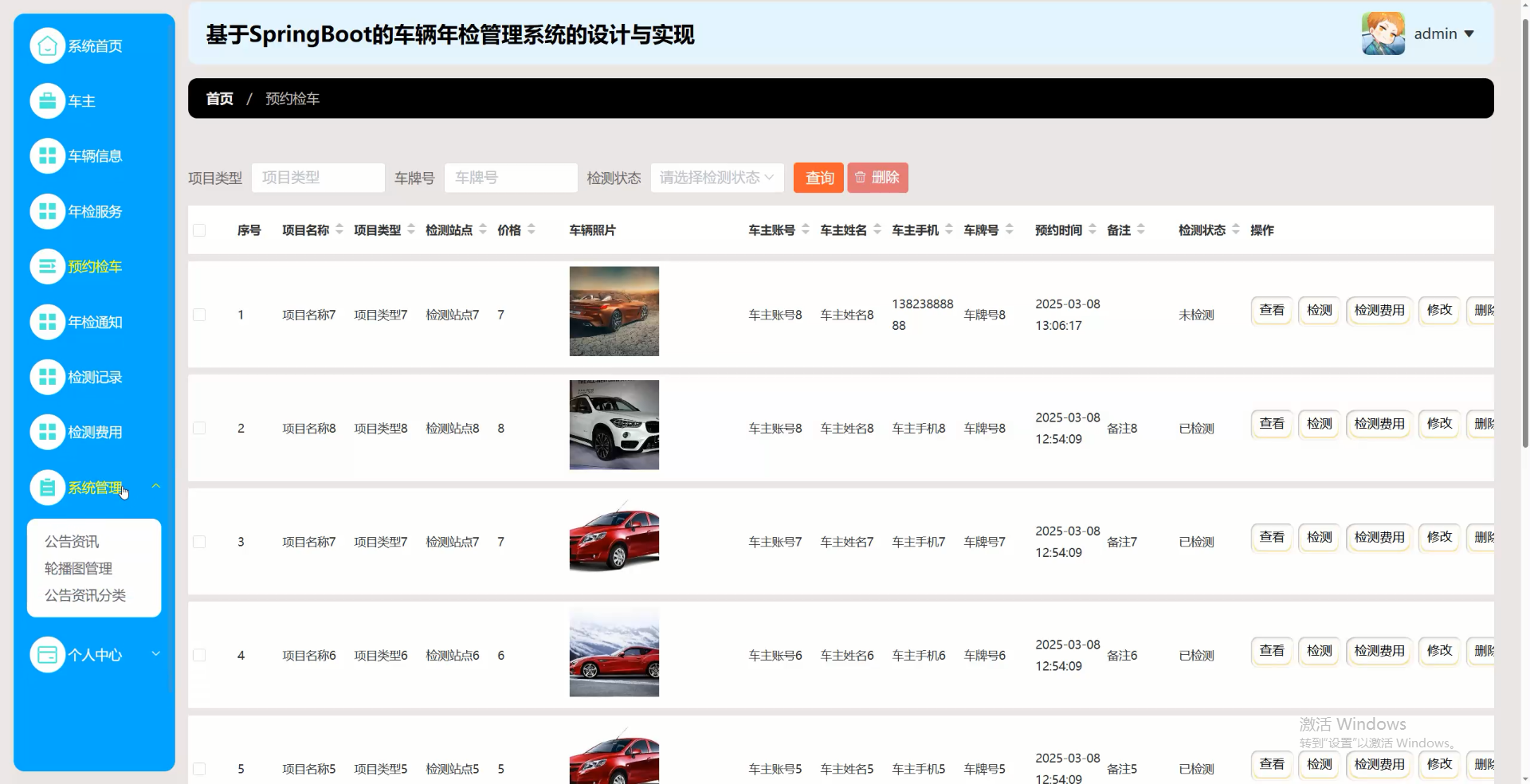Viewport: 1530px width, 784px height.
Task: Check the row 2 checkbox
Action: (x=199, y=428)
